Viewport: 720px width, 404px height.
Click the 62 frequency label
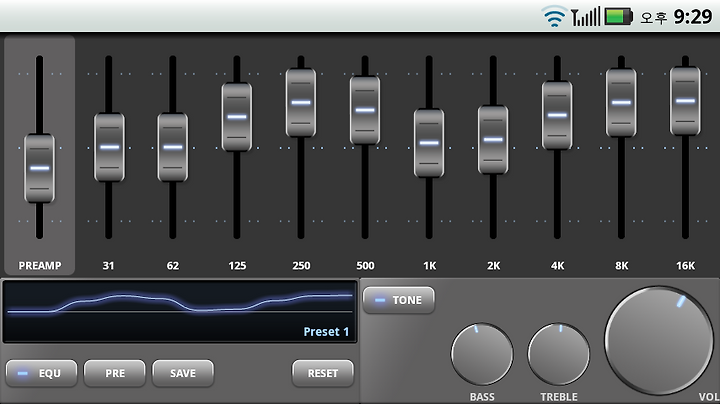click(173, 266)
